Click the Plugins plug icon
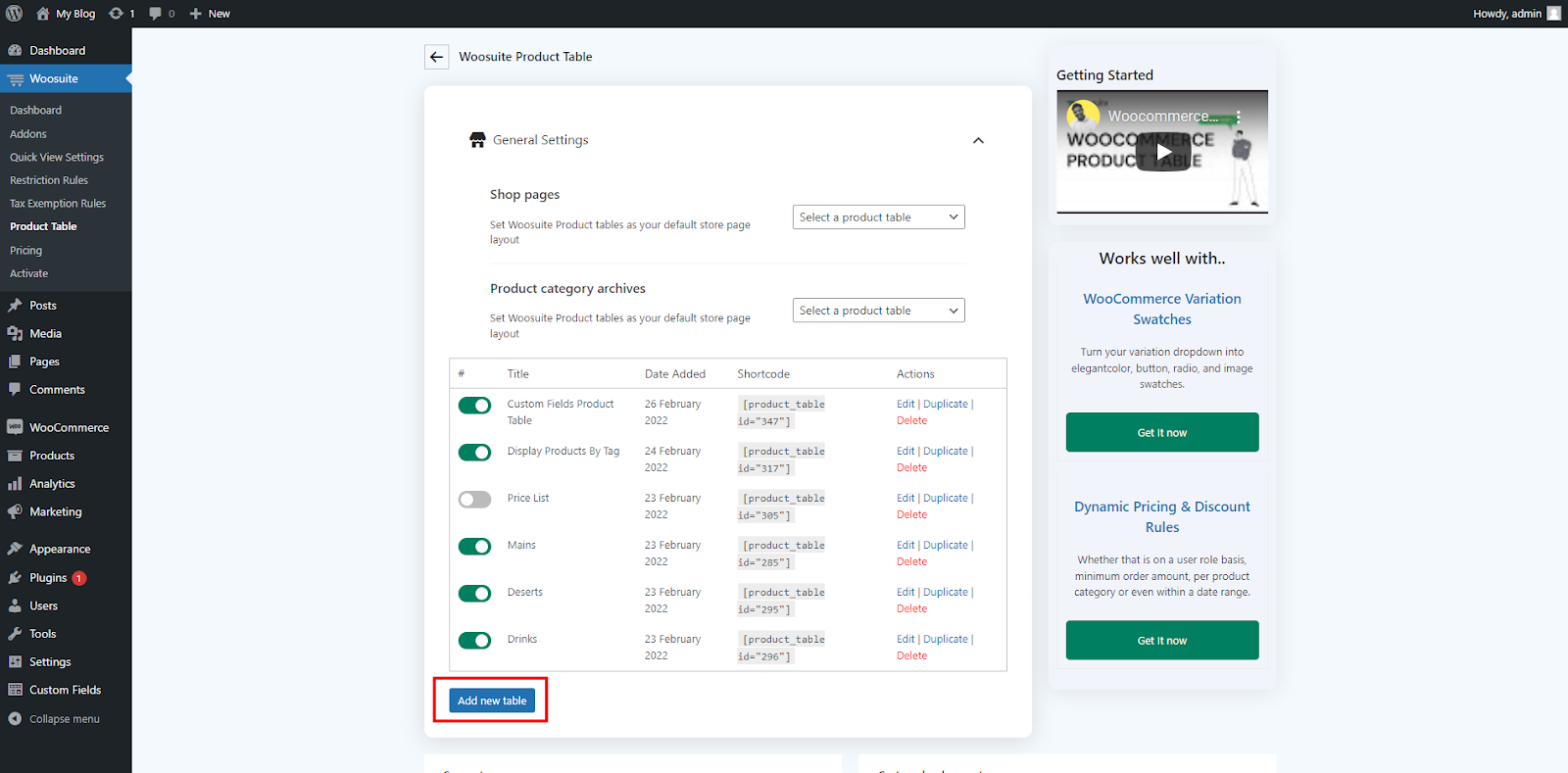Viewport: 1568px width, 773px height. point(15,578)
